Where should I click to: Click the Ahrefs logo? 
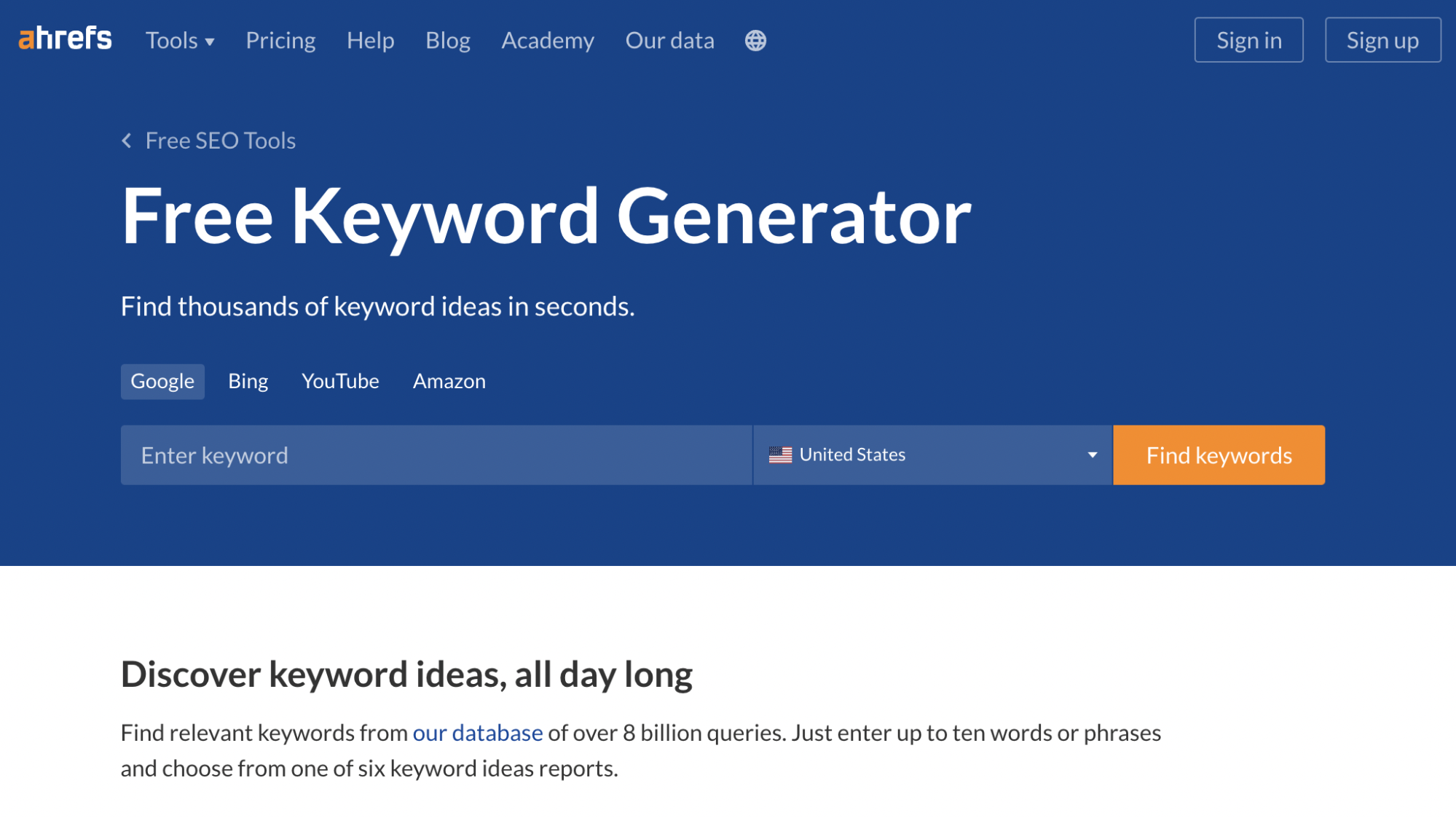(65, 39)
